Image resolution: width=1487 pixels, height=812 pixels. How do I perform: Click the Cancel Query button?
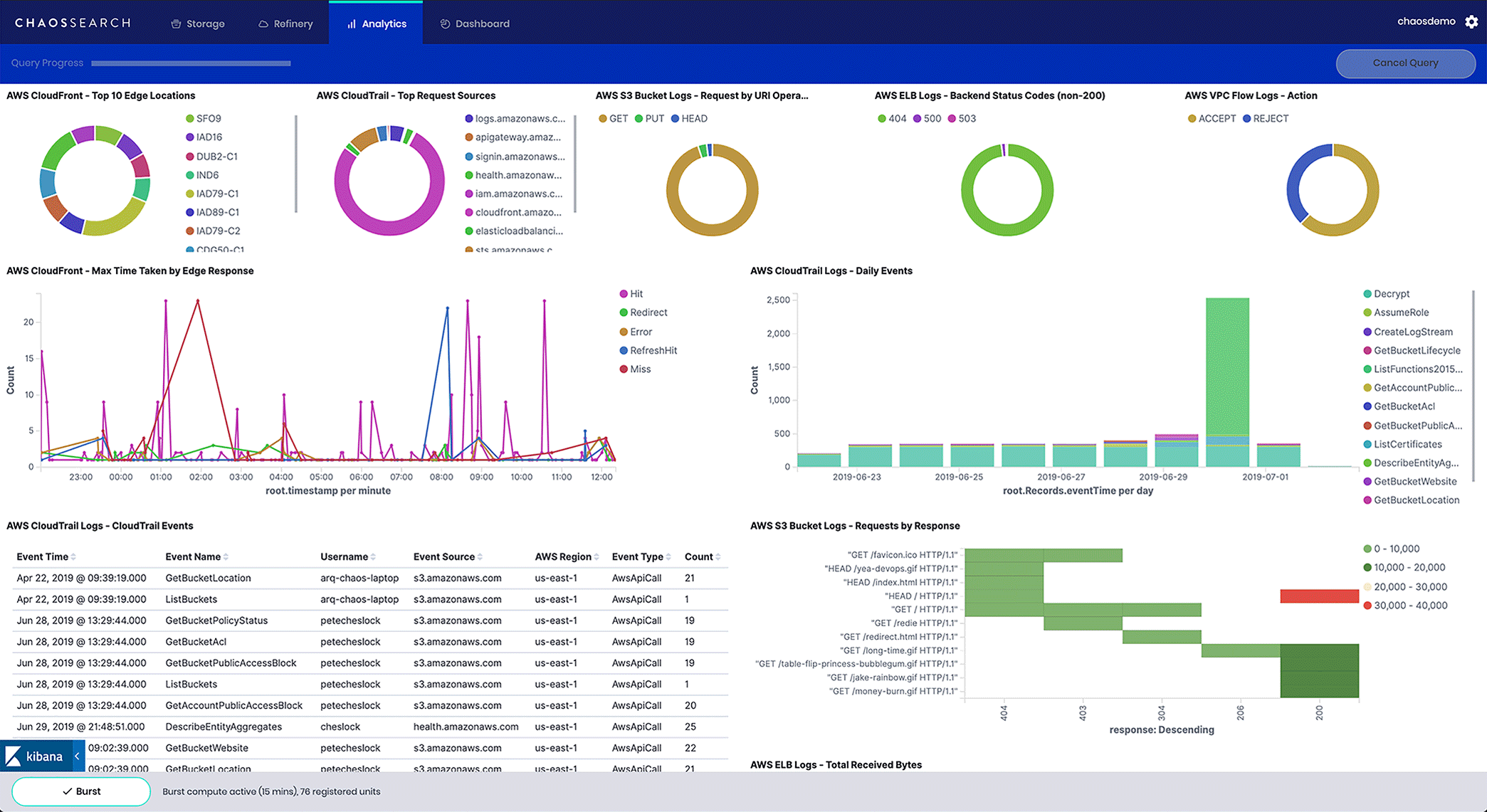point(1404,63)
